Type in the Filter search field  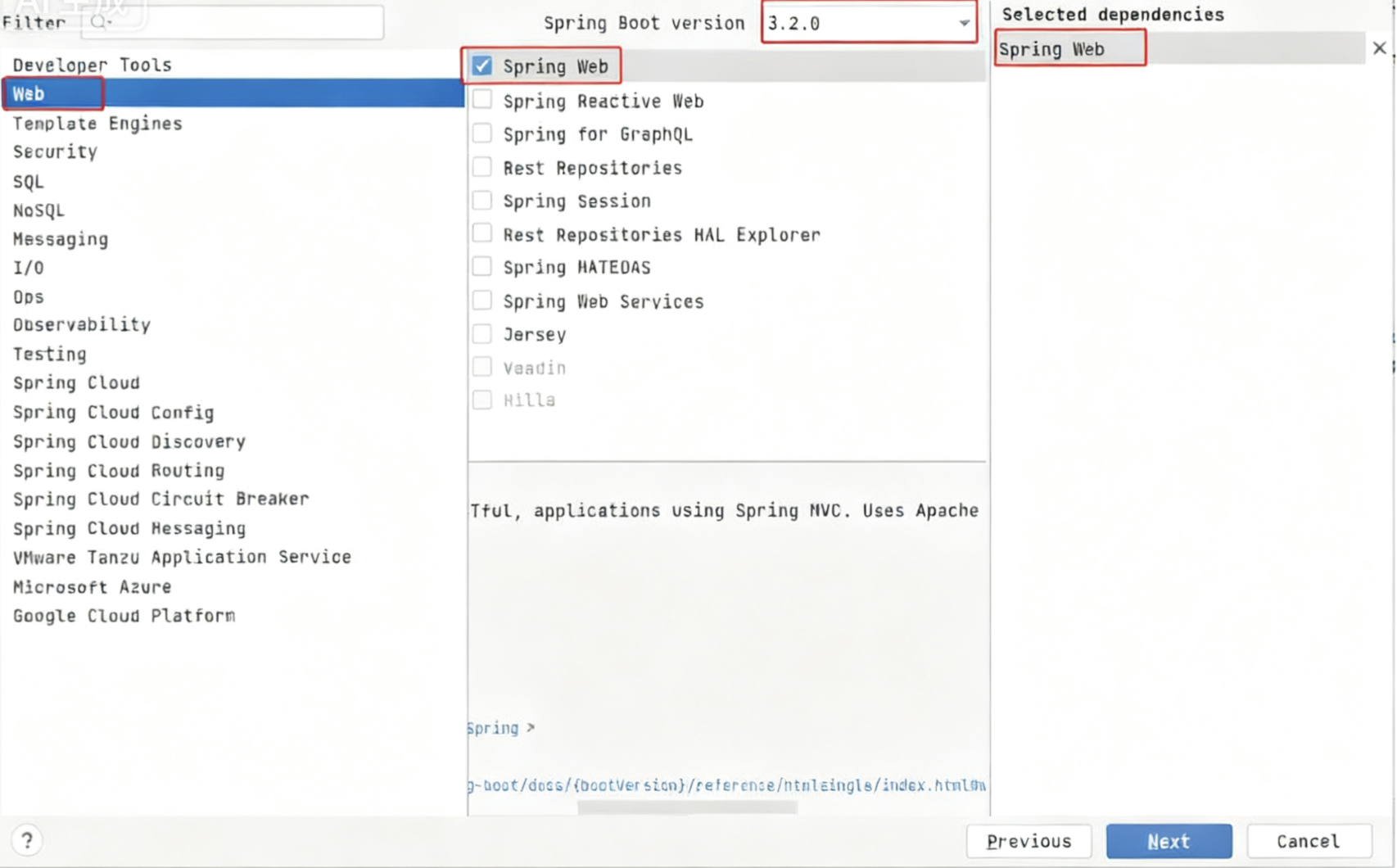point(233,22)
